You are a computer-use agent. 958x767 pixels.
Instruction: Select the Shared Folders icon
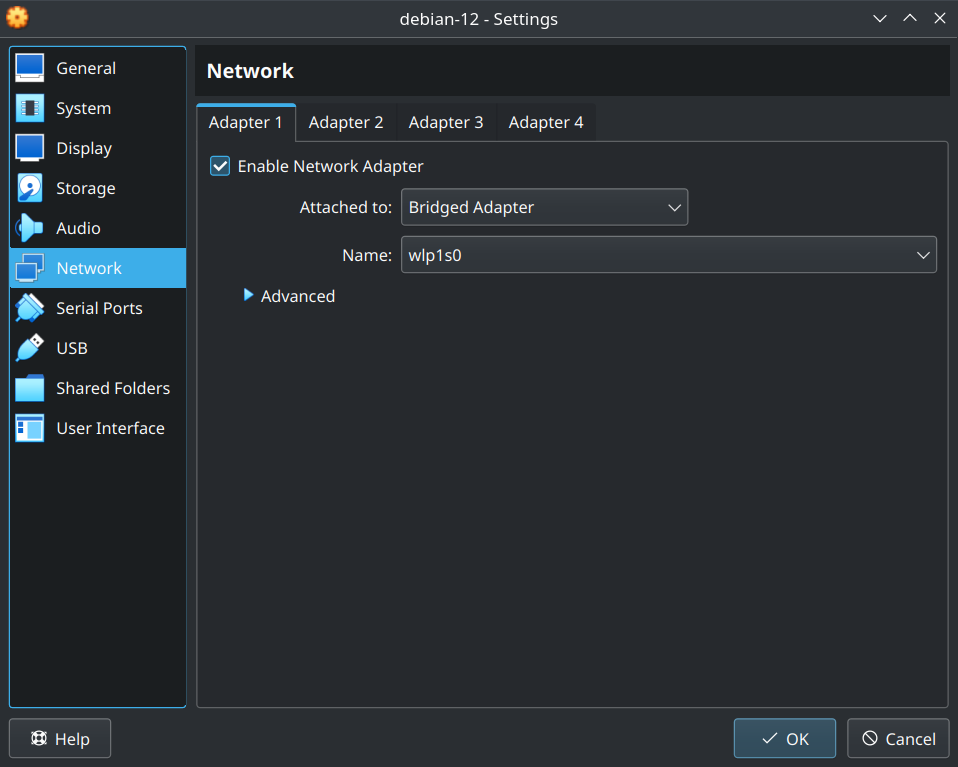(29, 387)
